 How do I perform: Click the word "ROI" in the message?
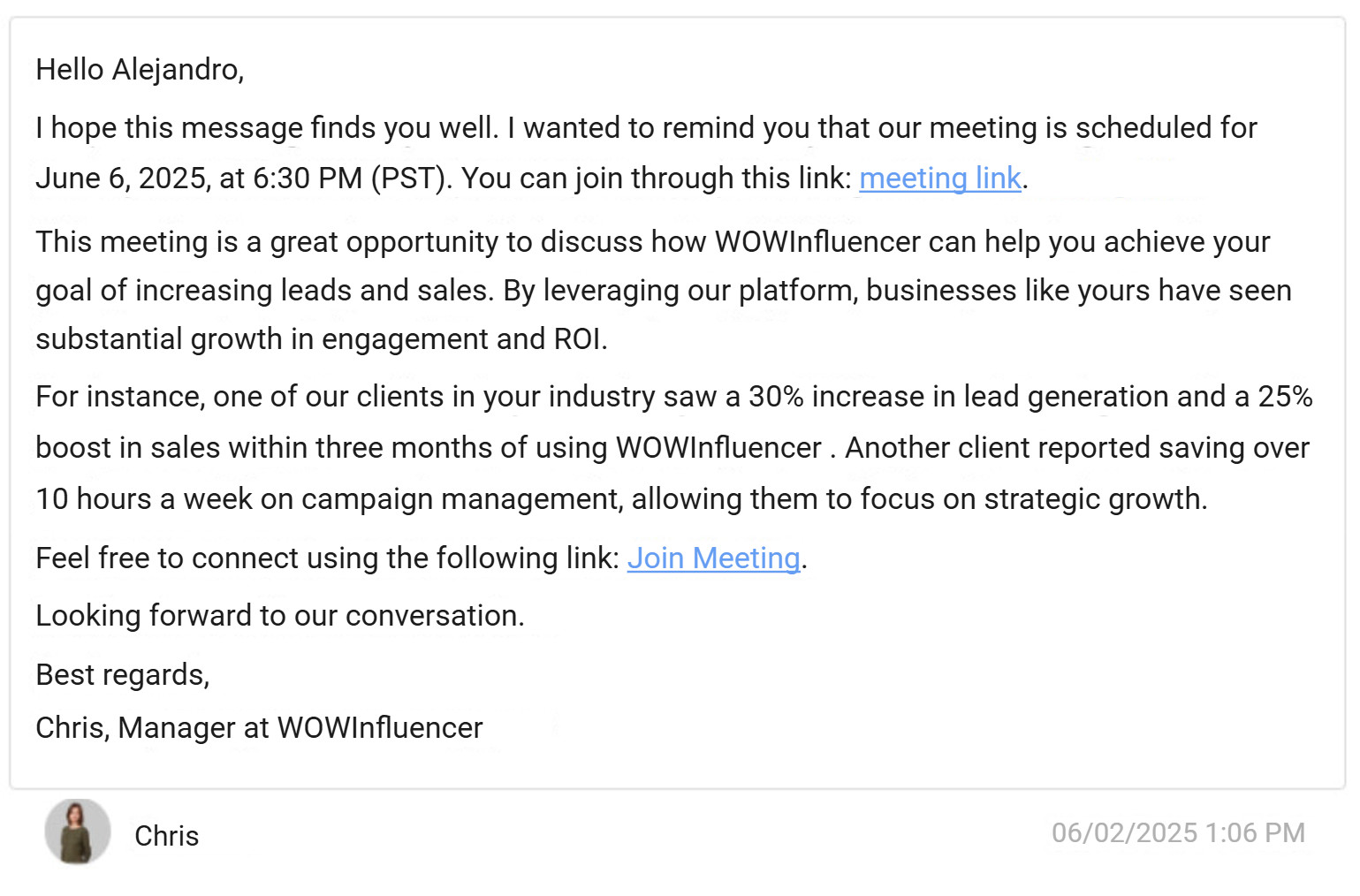[x=577, y=339]
